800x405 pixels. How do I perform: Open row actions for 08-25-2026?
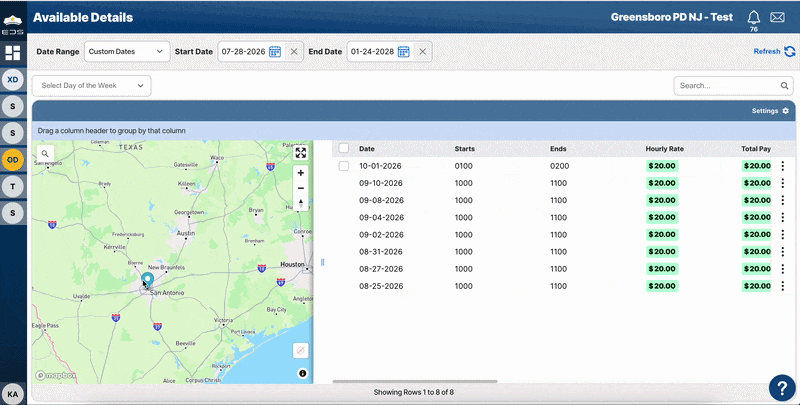(783, 286)
